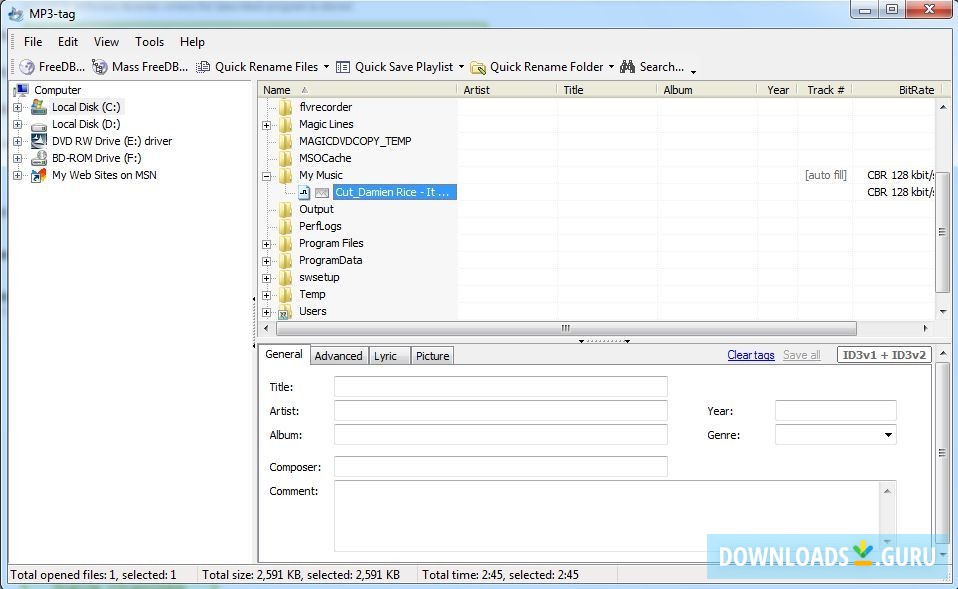958x589 pixels.
Task: Select Local Disk (C:) drive icon
Action: pos(38,107)
